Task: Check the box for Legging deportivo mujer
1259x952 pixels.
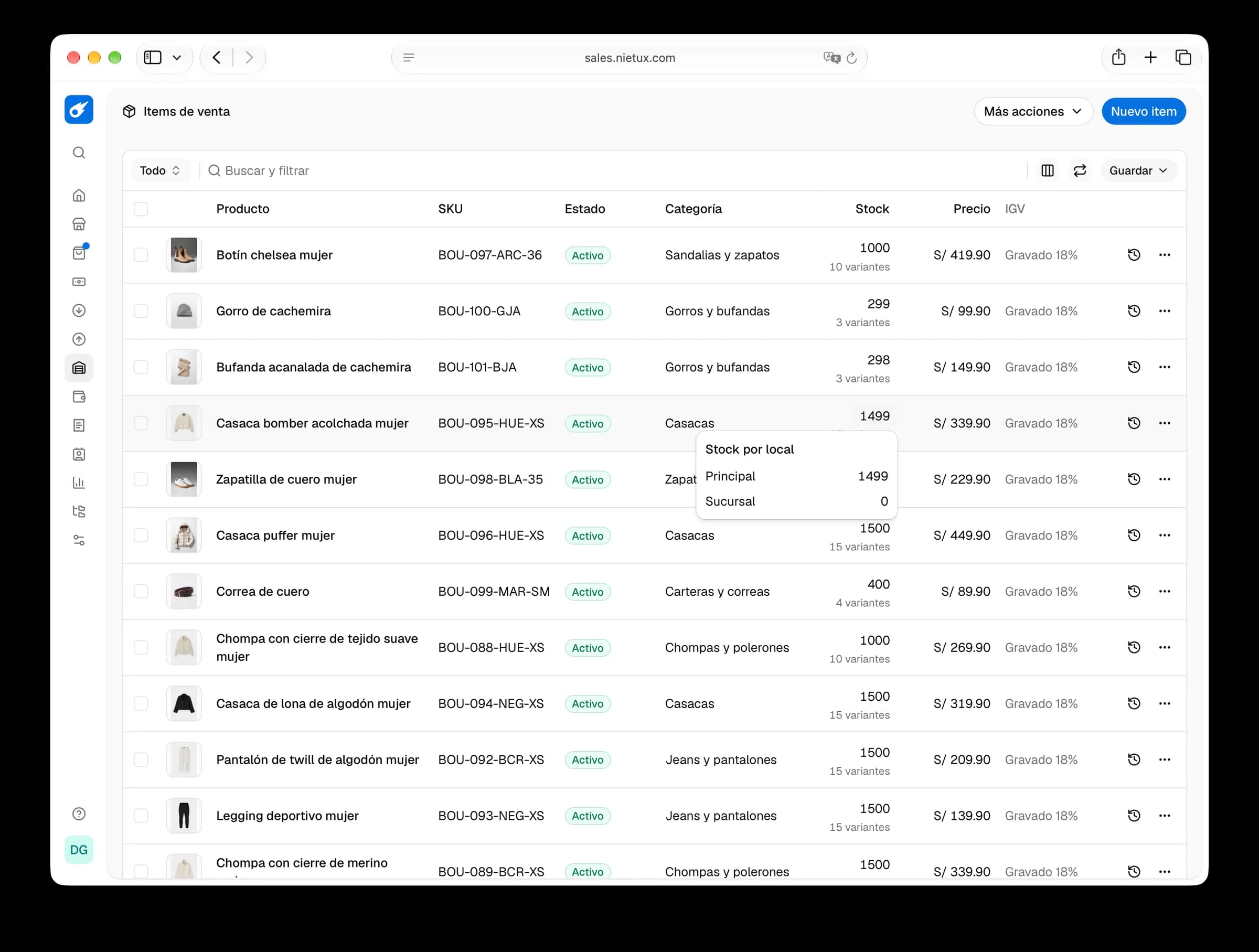Action: pyautogui.click(x=141, y=816)
